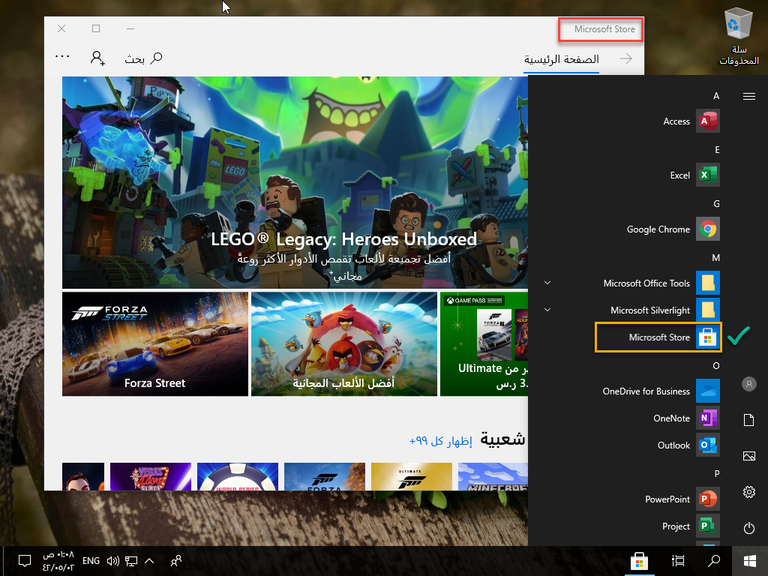Jump to letter E in the app list
Image resolution: width=768 pixels, height=576 pixels.
click(717, 149)
